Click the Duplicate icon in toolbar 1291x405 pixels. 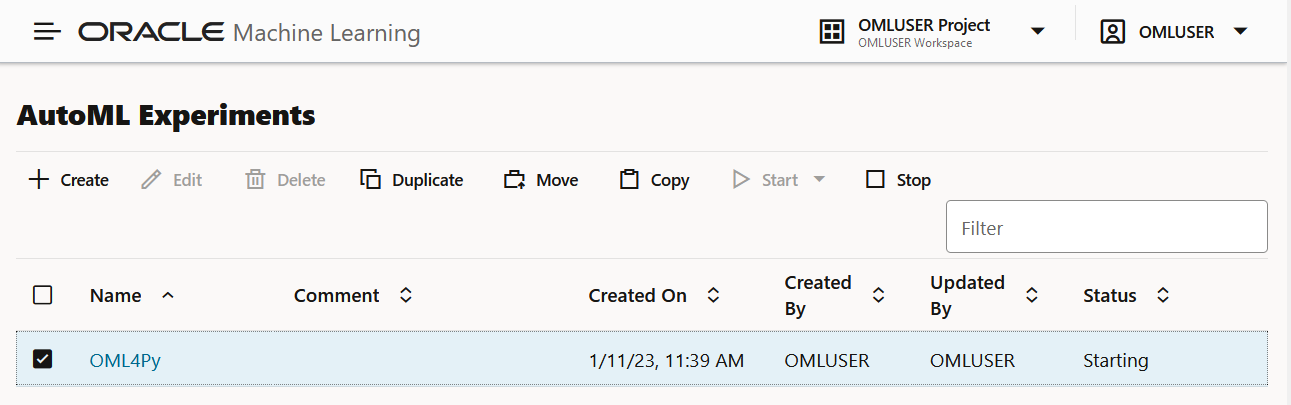coord(371,180)
